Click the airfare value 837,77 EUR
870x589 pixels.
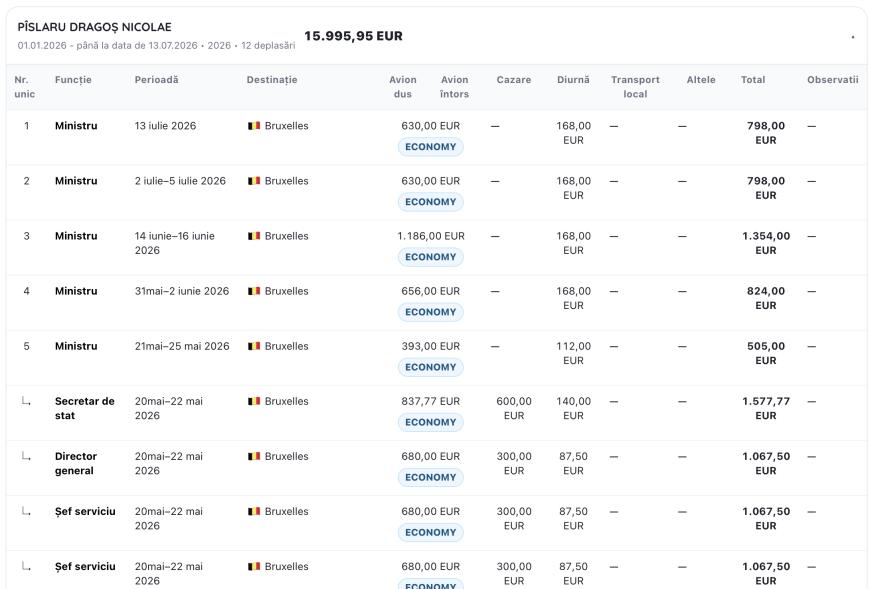click(431, 401)
